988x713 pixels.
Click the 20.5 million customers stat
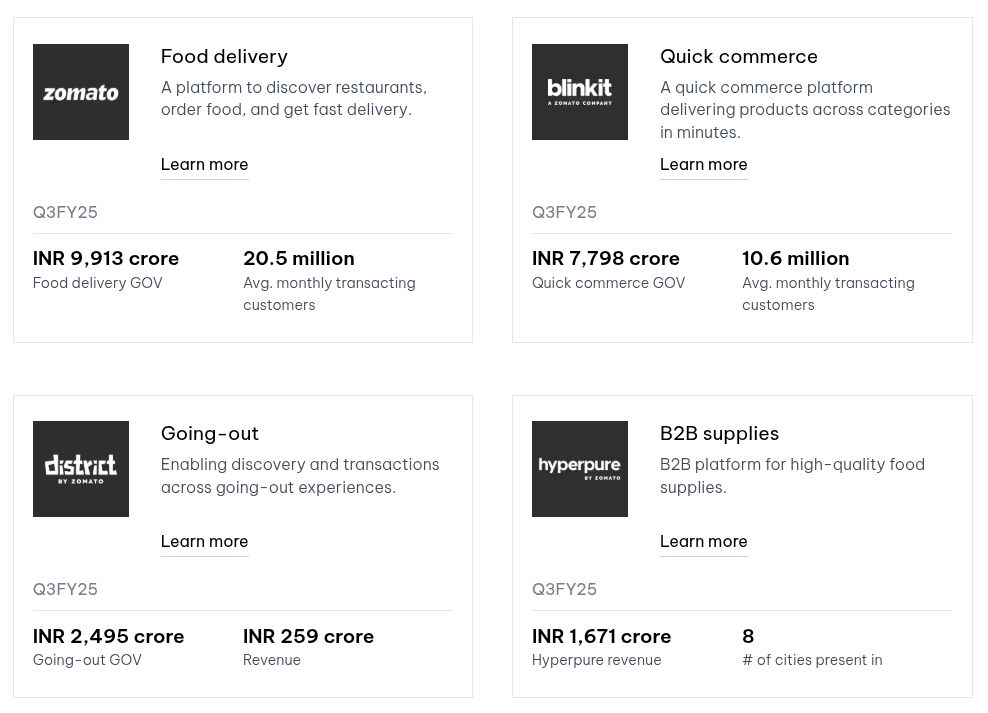(299, 259)
